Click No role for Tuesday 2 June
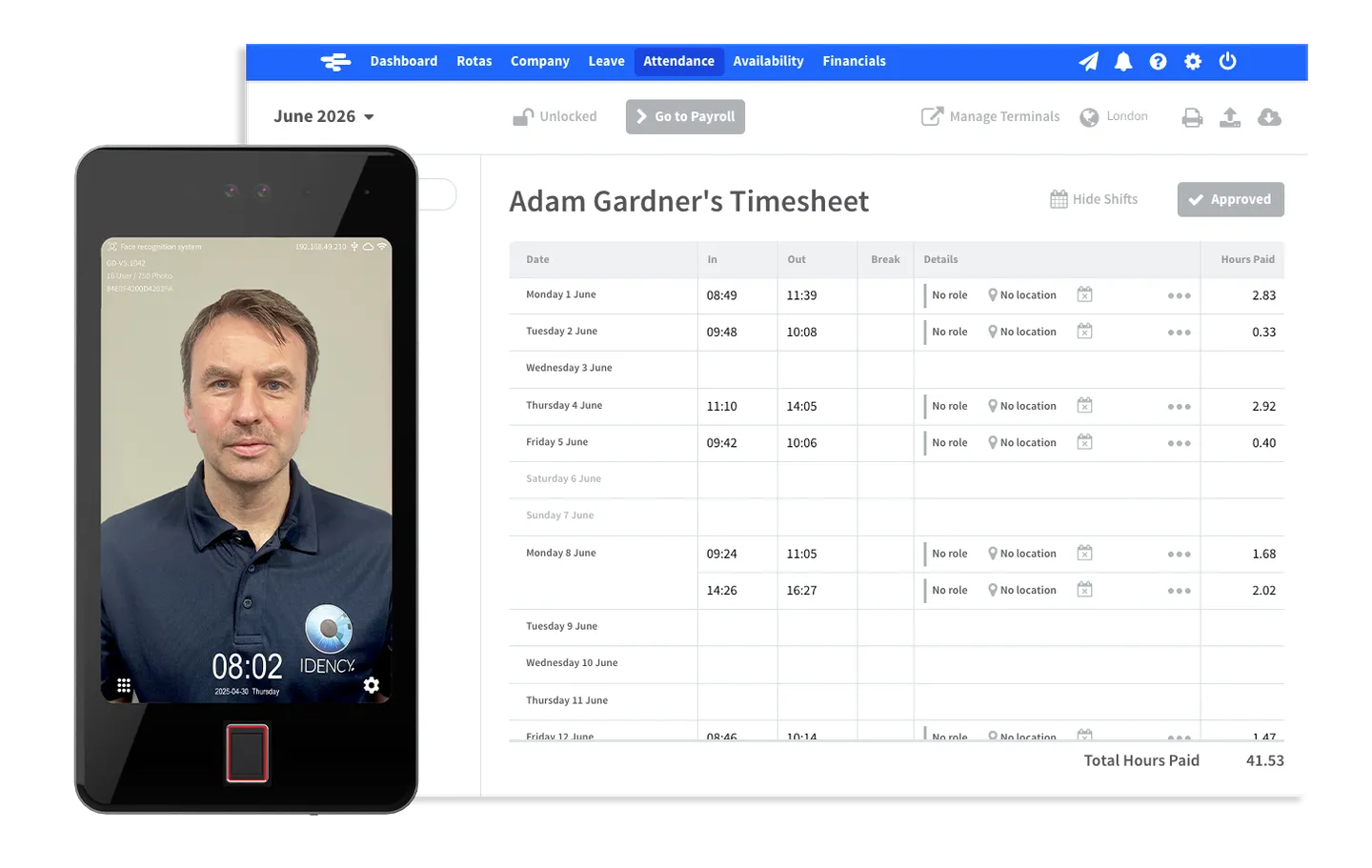Image resolution: width=1372 pixels, height=868 pixels. tap(949, 332)
